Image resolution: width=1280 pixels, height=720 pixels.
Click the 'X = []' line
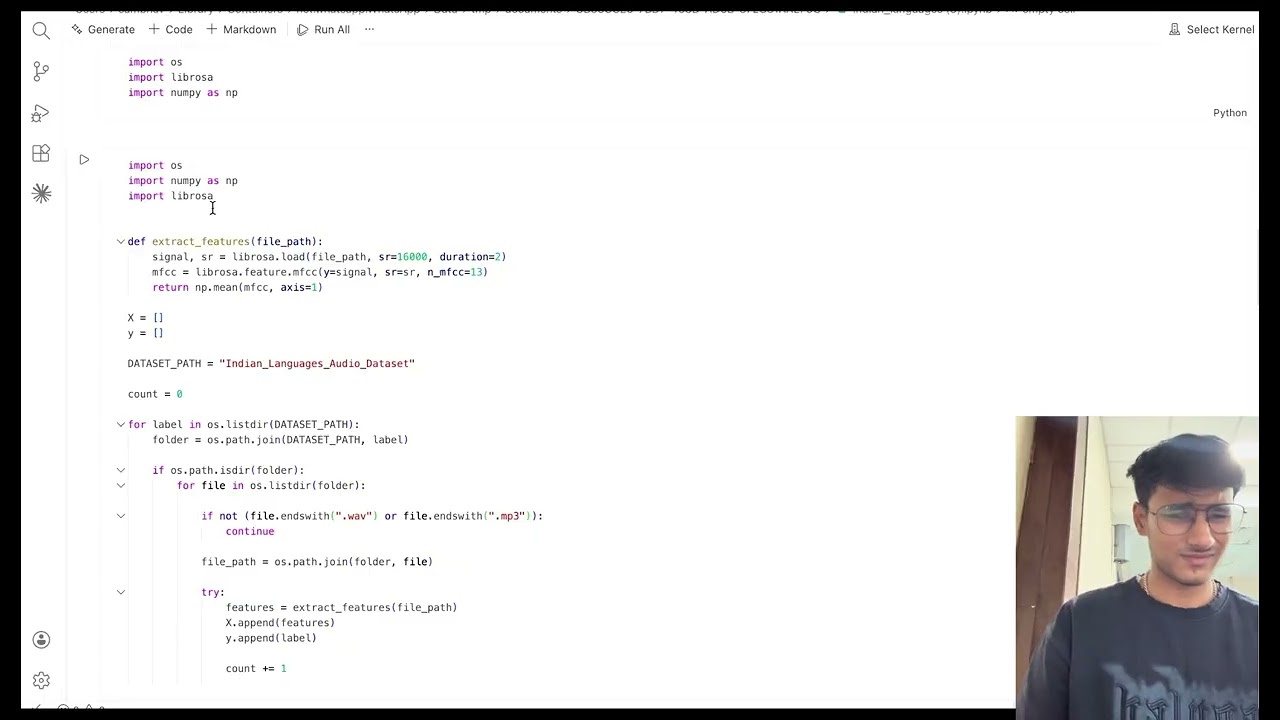[145, 318]
